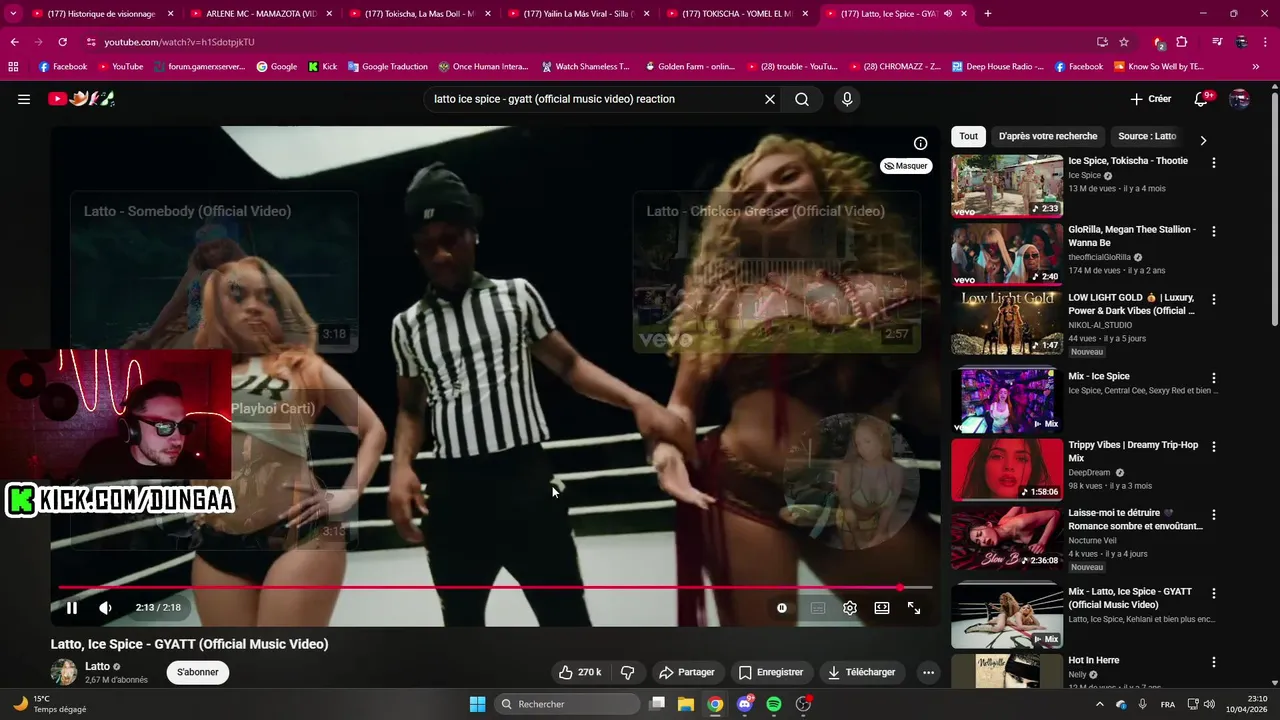Open Chrome three-dot menu
1280x720 pixels.
pyautogui.click(x=1265, y=42)
